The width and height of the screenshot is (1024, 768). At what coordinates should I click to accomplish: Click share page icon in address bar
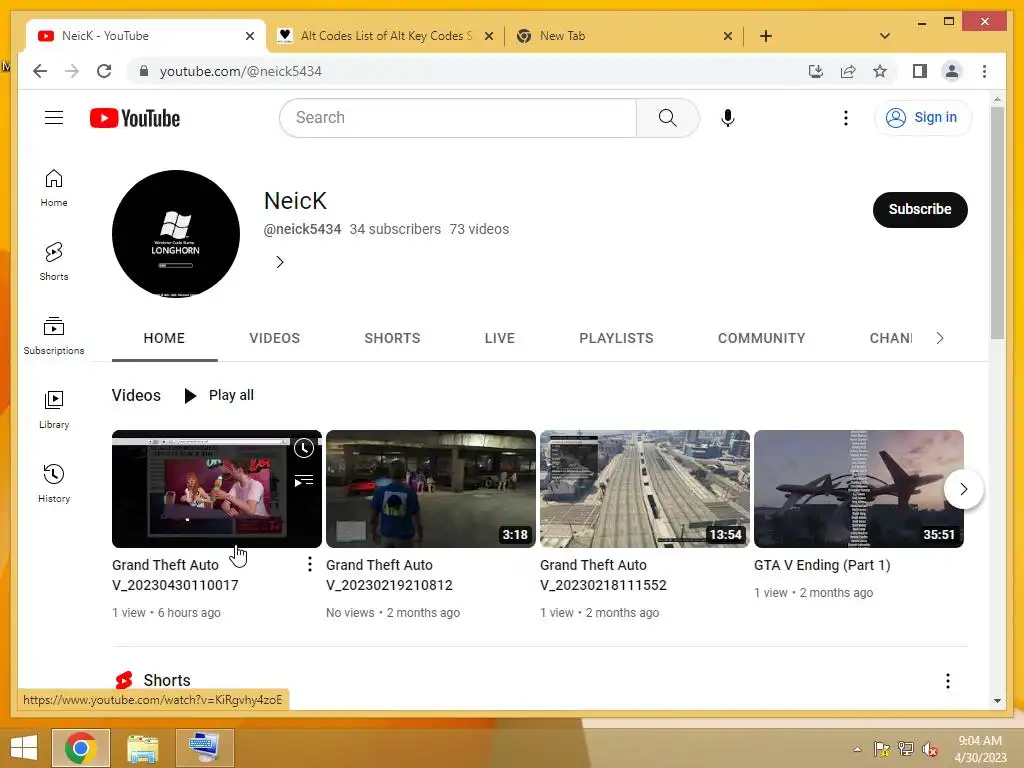tap(848, 71)
